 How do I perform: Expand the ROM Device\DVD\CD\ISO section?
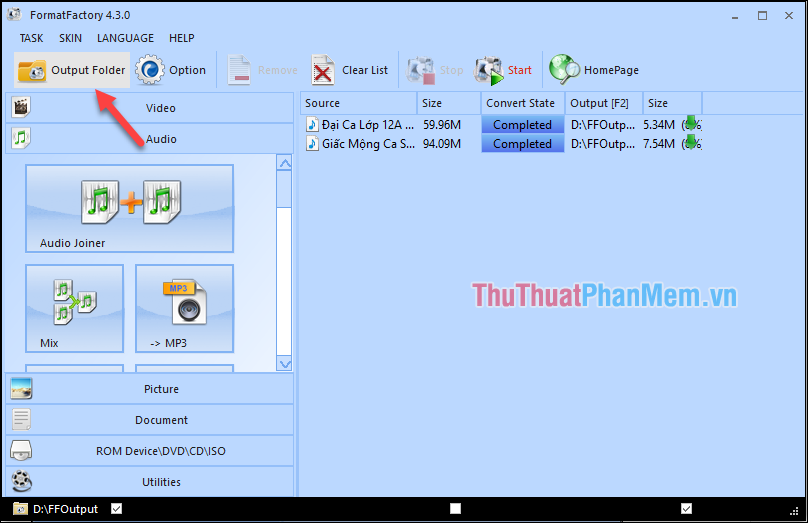point(150,451)
